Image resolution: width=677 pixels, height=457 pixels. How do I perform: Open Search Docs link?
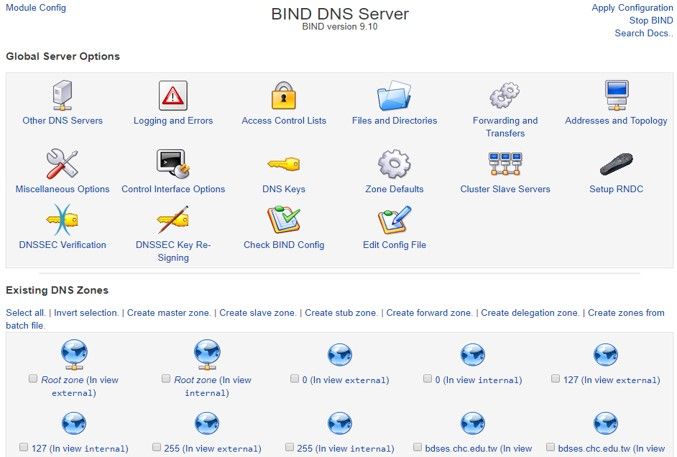[x=643, y=33]
